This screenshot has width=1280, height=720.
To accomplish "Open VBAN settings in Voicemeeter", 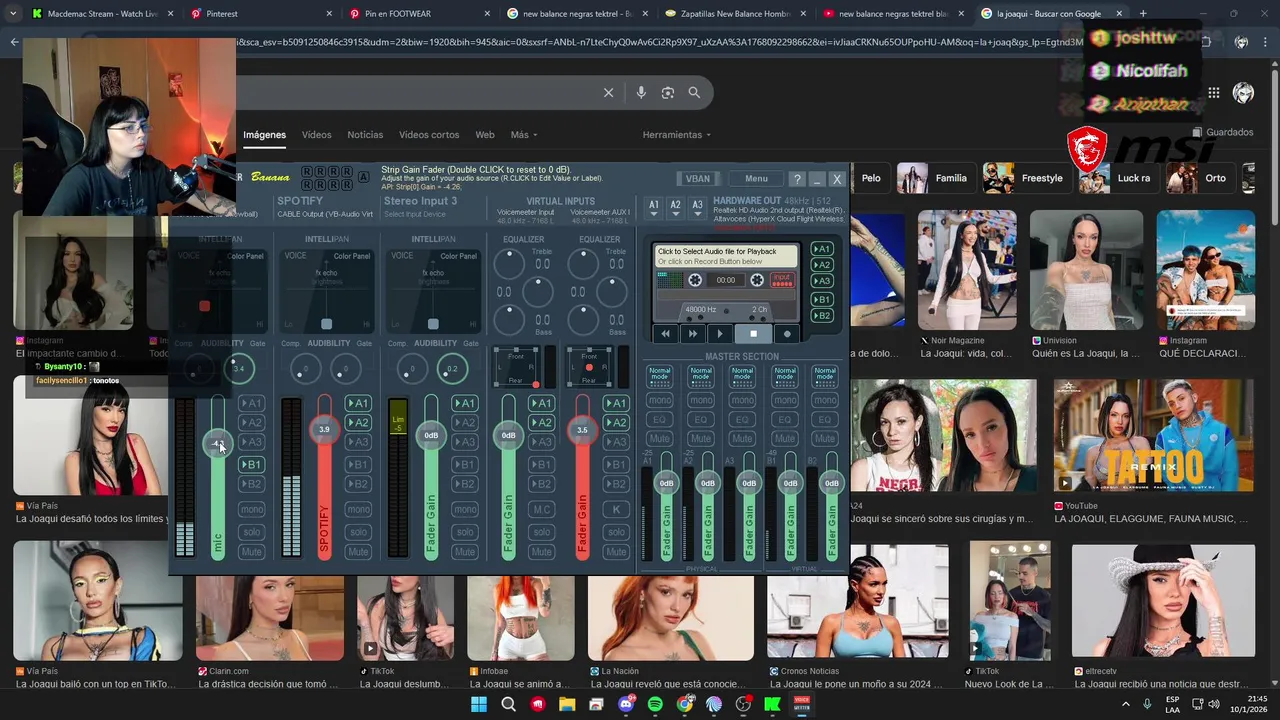I will click(x=697, y=179).
